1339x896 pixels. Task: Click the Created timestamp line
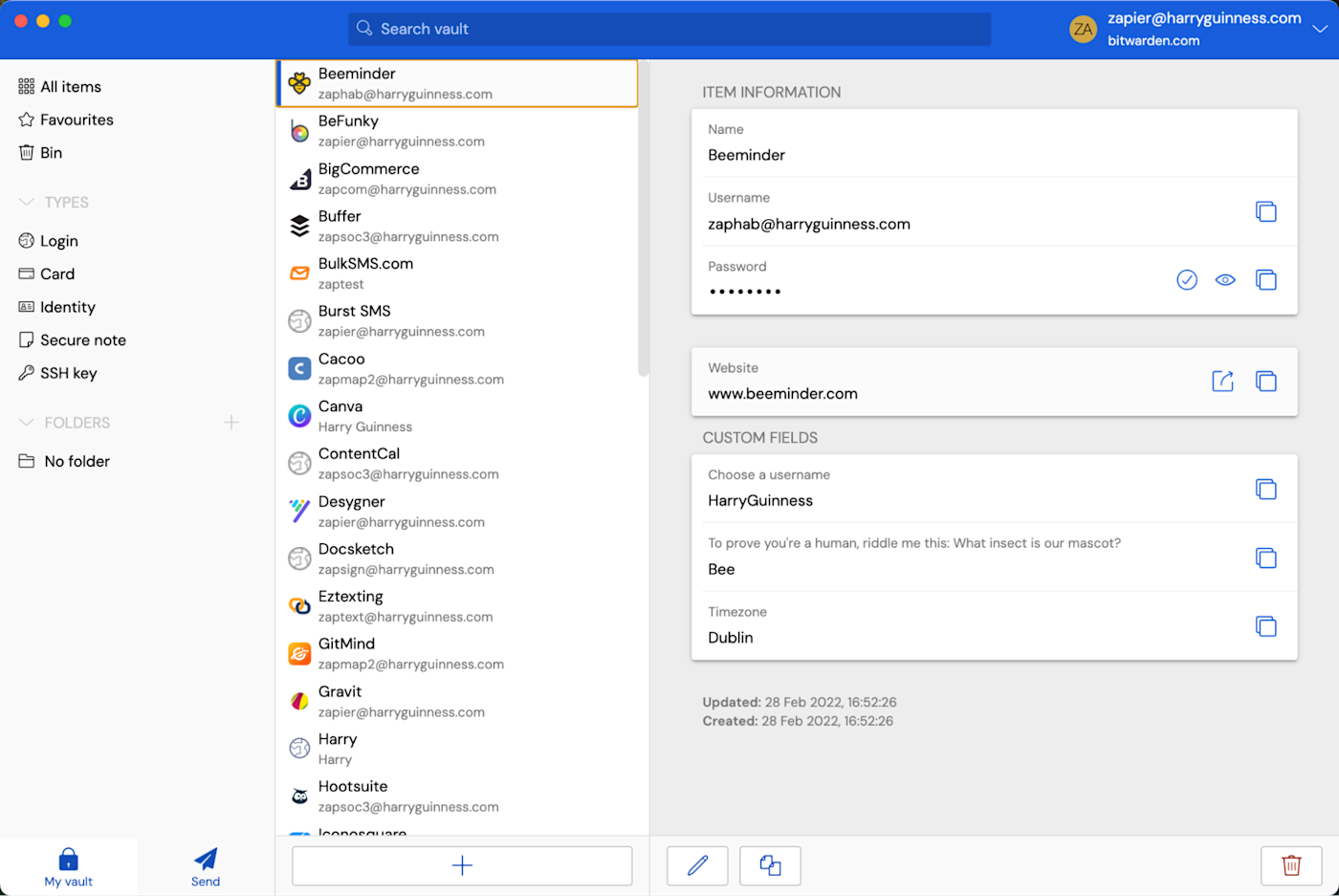798,721
